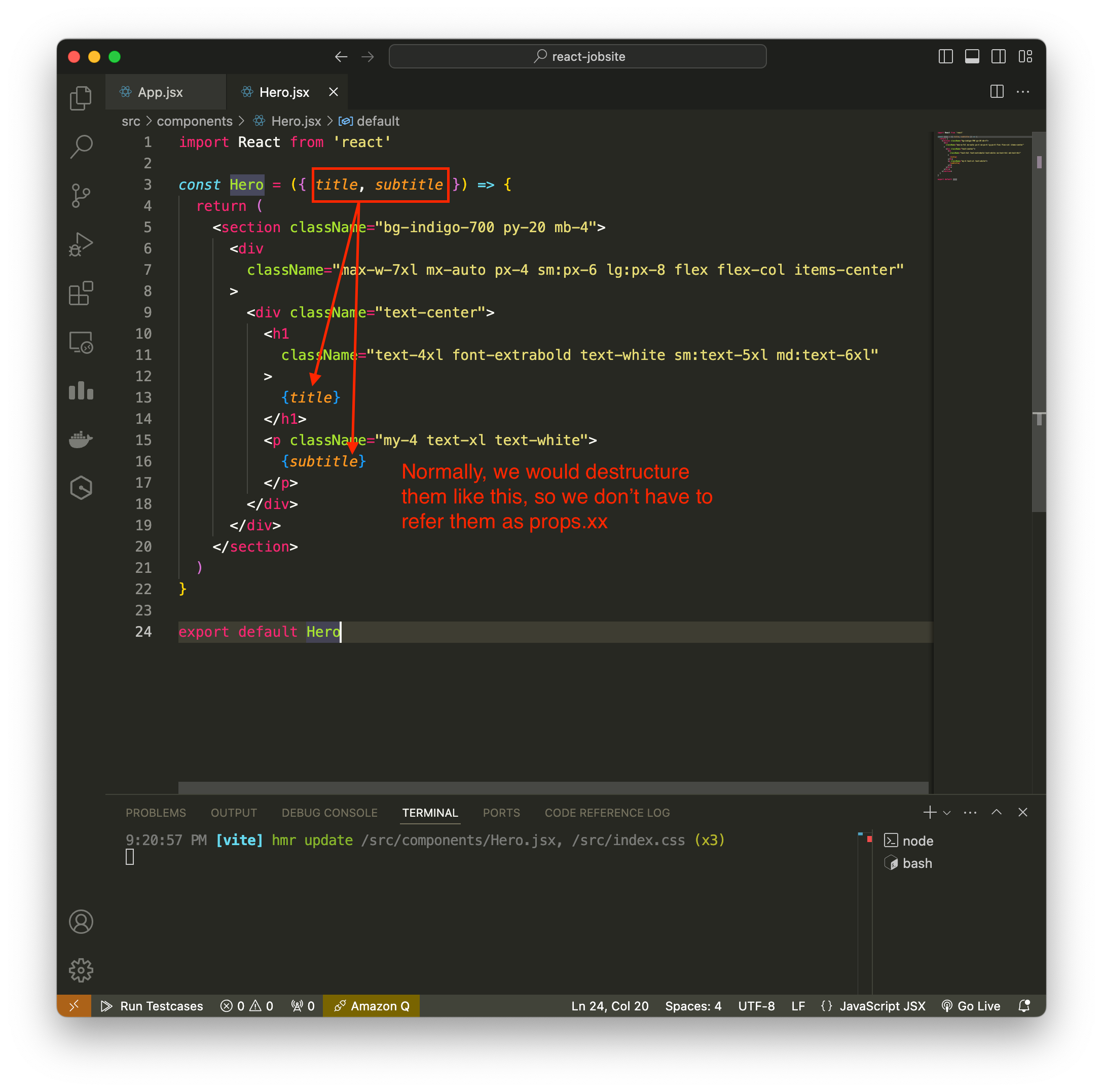Toggle the bottom panel layout button
Viewport: 1103px width, 1092px height.
pos(972,57)
